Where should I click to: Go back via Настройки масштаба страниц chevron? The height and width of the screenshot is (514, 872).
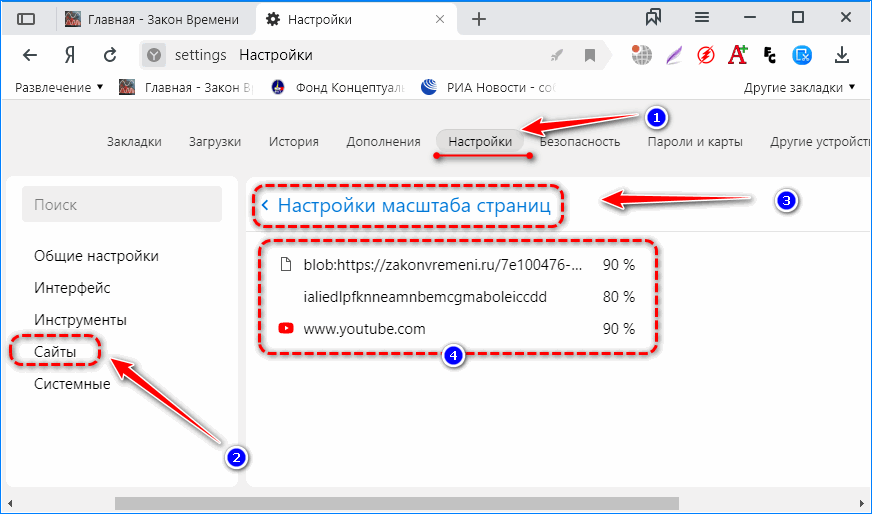265,206
